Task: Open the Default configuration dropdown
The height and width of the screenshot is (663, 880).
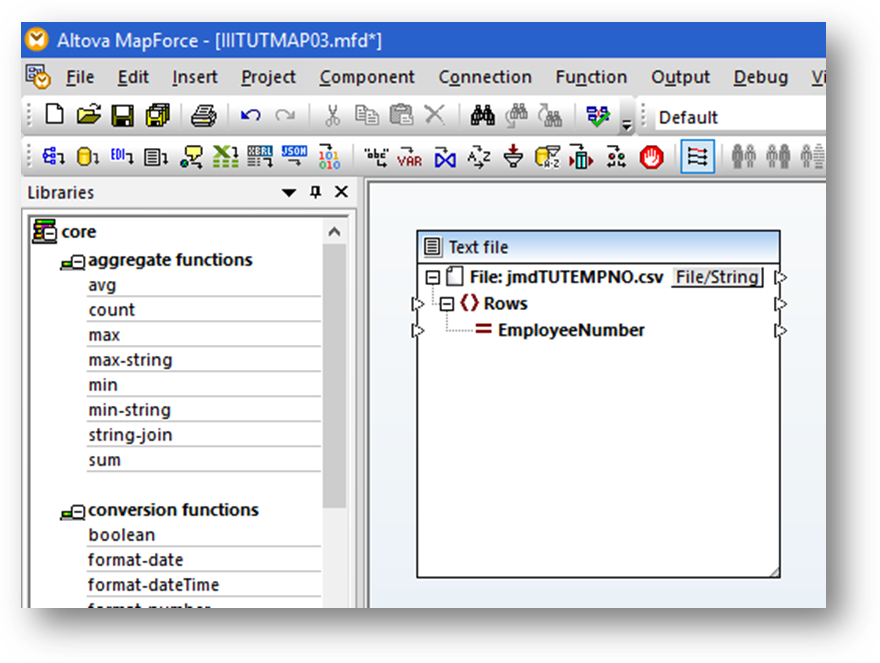Action: tap(740, 117)
